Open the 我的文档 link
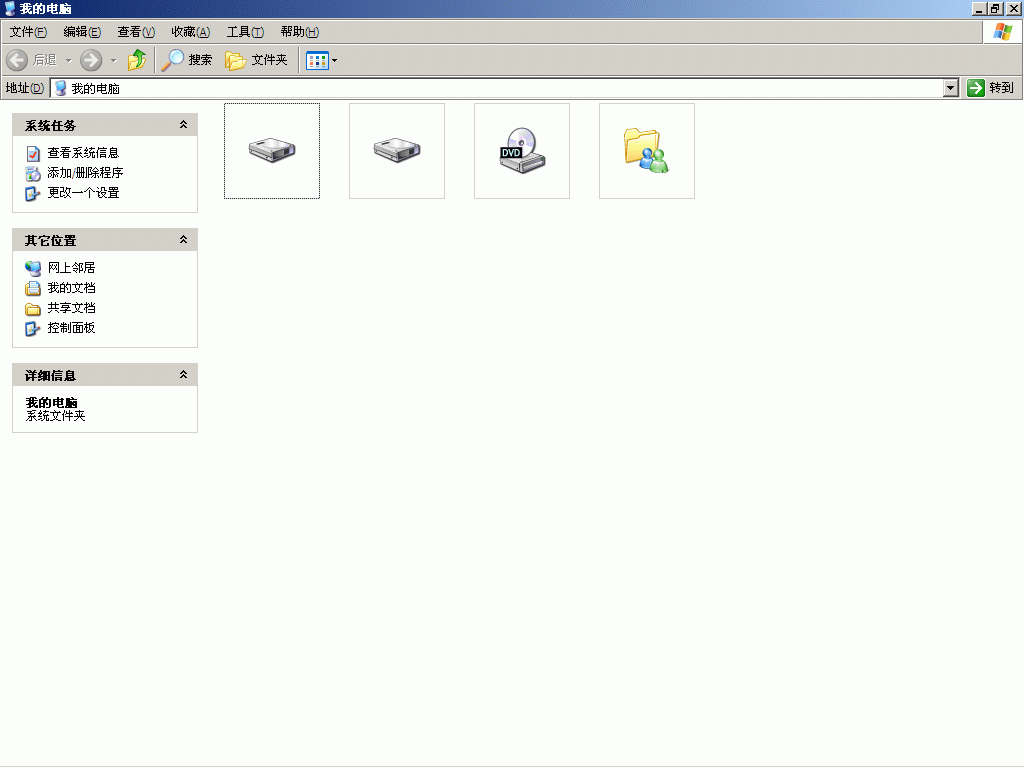The width and height of the screenshot is (1024, 768). [x=71, y=288]
